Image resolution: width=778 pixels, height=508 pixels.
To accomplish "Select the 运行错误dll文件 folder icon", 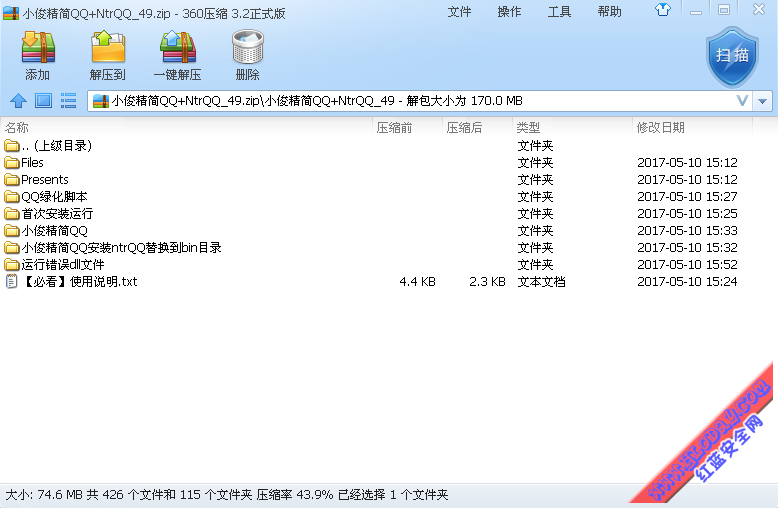I will point(11,264).
